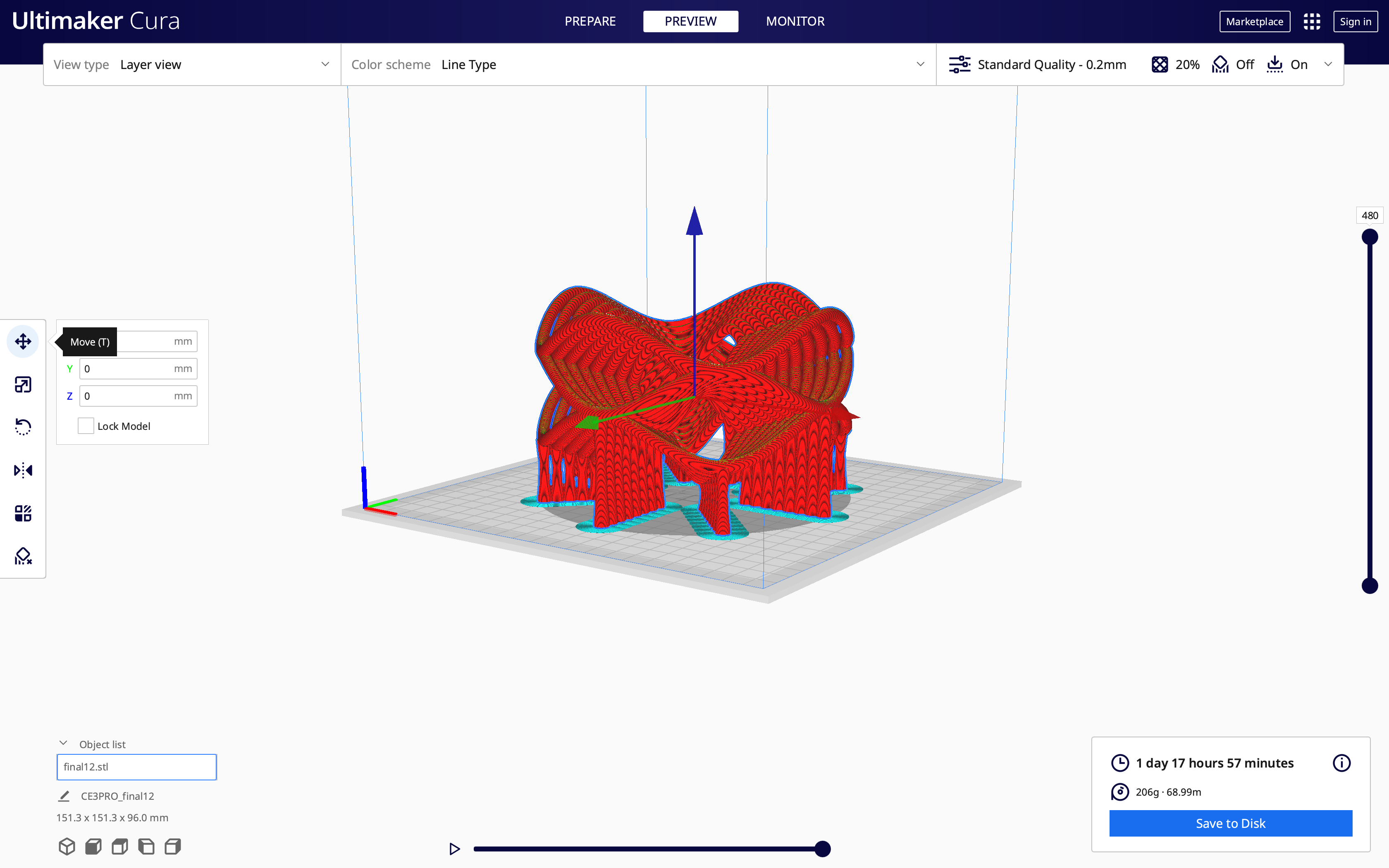Click the Save to Disk button
This screenshot has width=1389, height=868.
coord(1230,823)
